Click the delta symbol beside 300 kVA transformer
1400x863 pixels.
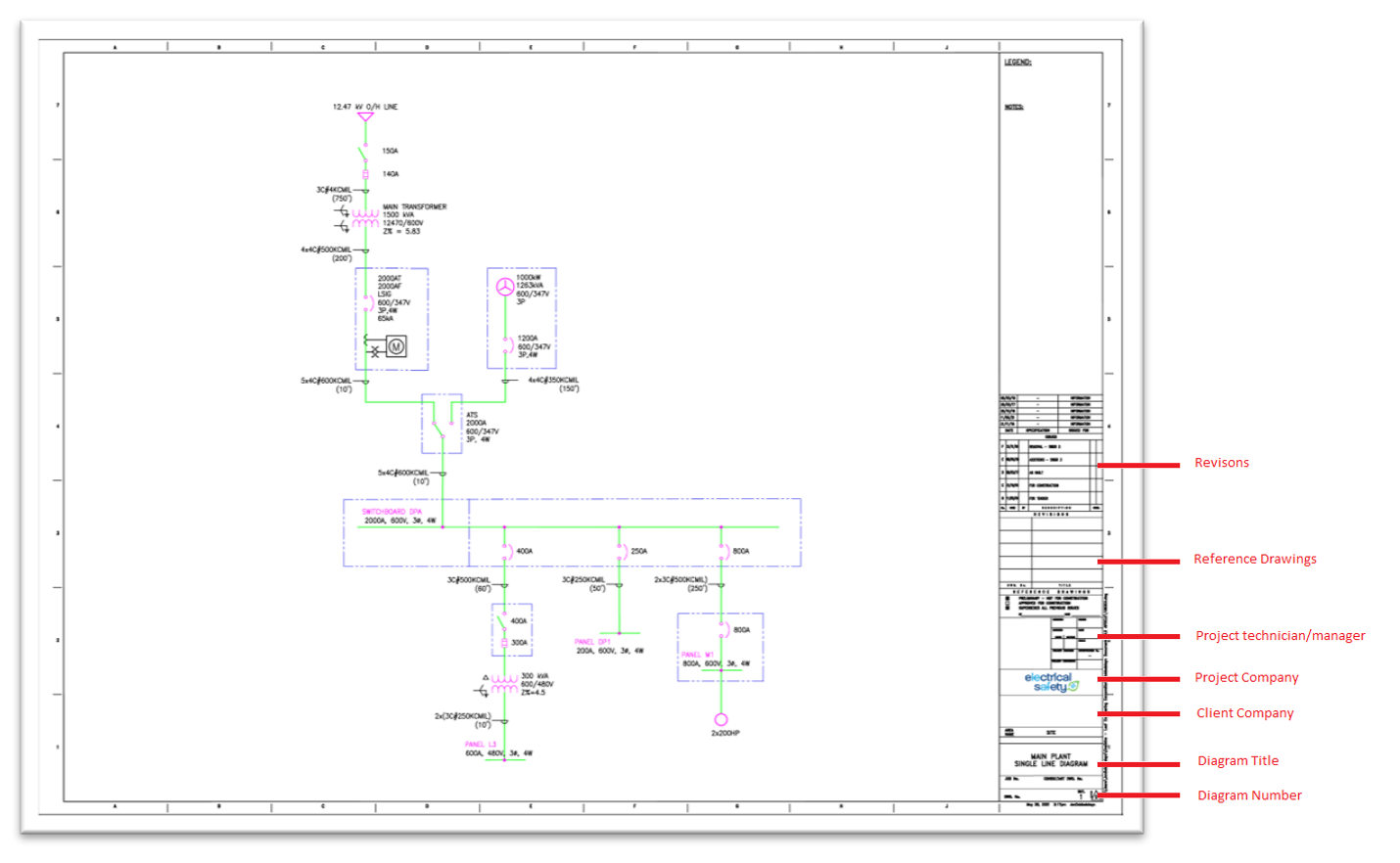(486, 677)
